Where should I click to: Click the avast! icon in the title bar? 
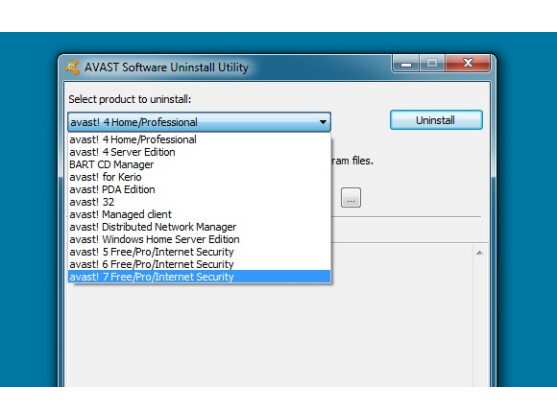point(72,67)
